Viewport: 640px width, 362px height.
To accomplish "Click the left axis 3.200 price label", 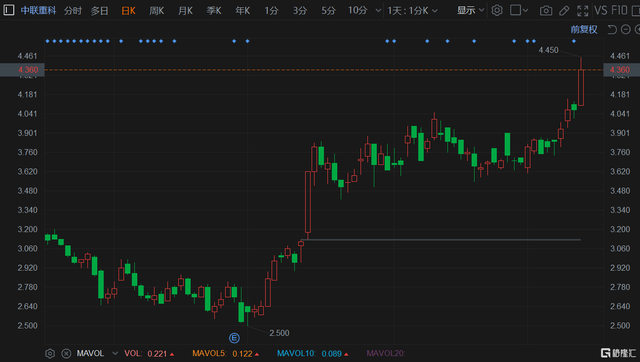I will pyautogui.click(x=27, y=229).
